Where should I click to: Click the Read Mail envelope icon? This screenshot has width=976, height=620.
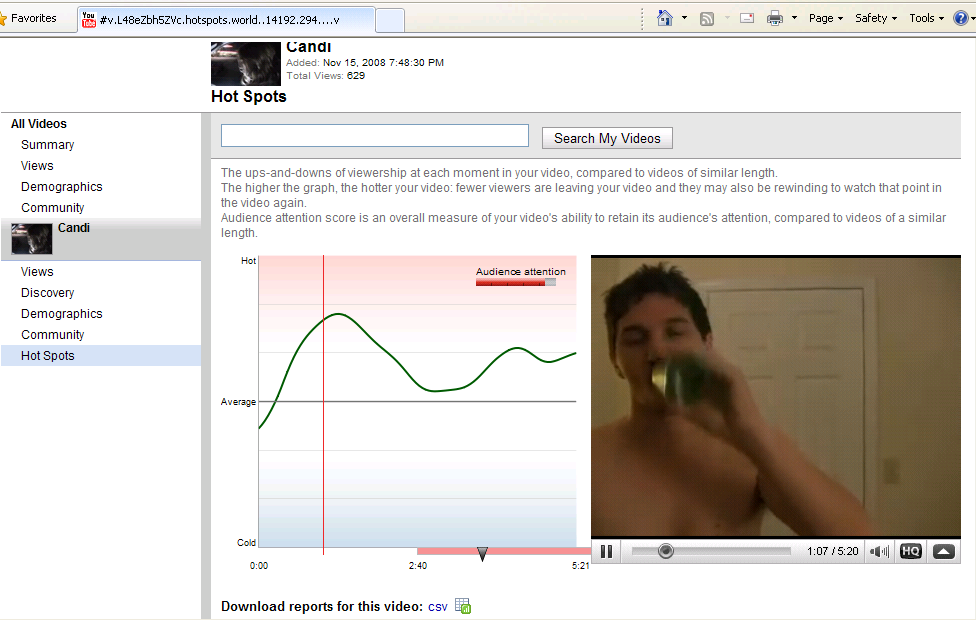tap(746, 18)
